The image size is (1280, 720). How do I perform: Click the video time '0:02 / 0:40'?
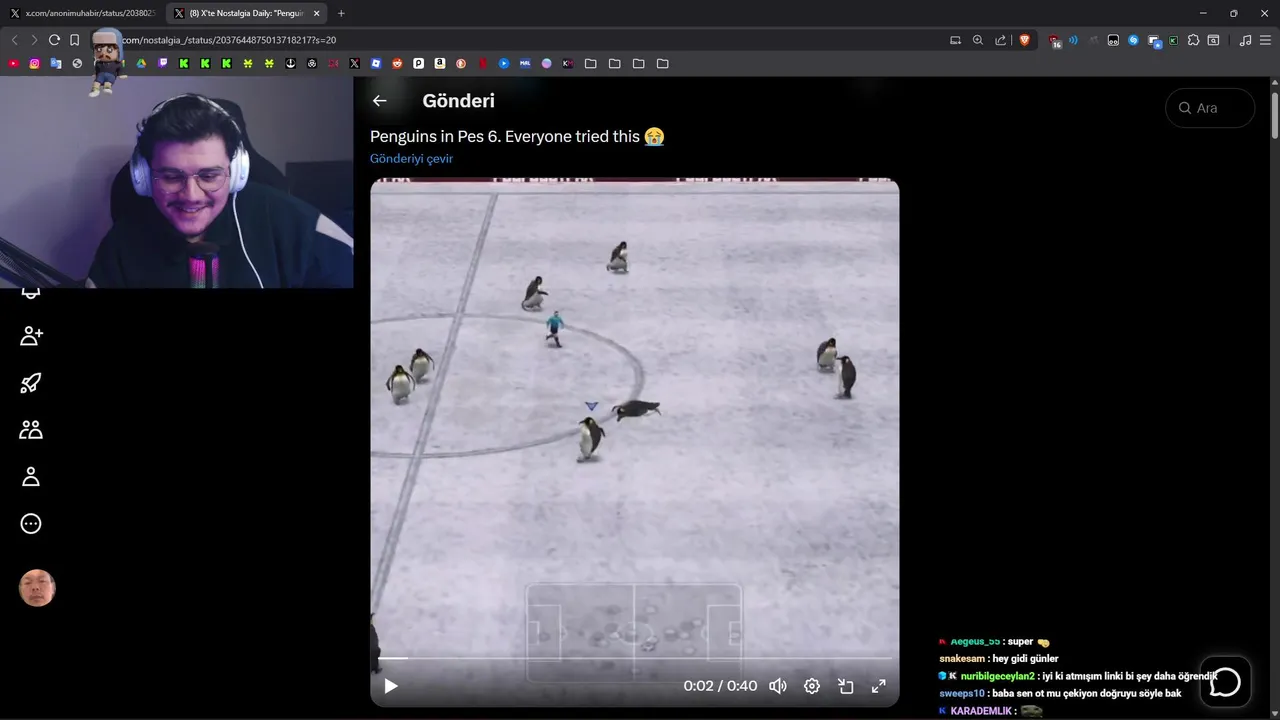point(720,686)
